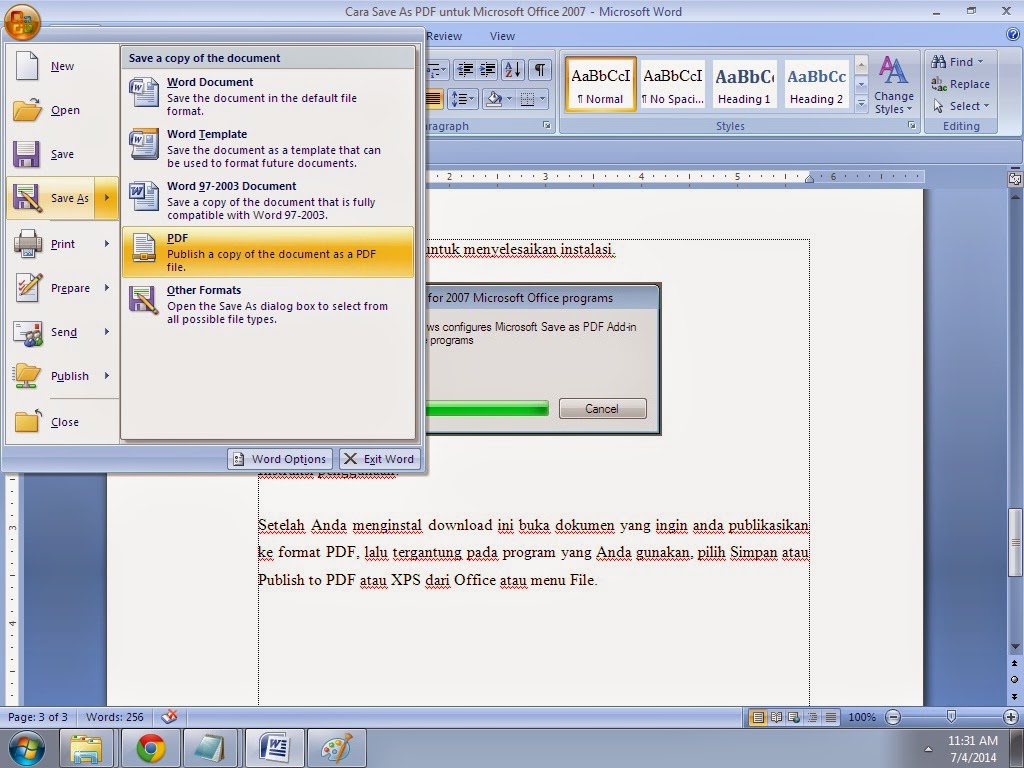1024x768 pixels.
Task: Click the Sort A-Z icon
Action: [x=513, y=69]
